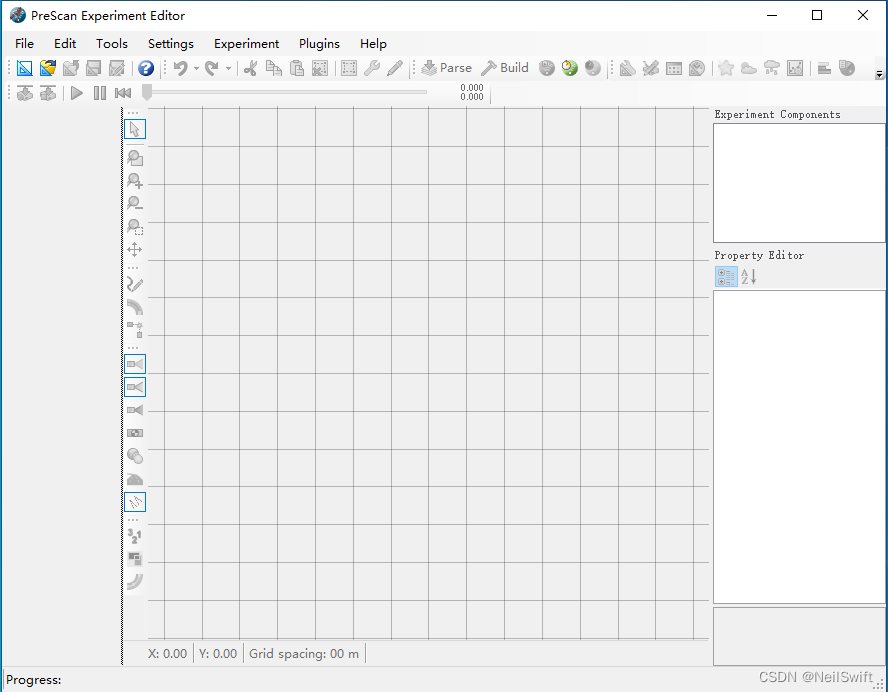This screenshot has height=692, width=888.
Task: Redo the last undone action
Action: click(212, 68)
